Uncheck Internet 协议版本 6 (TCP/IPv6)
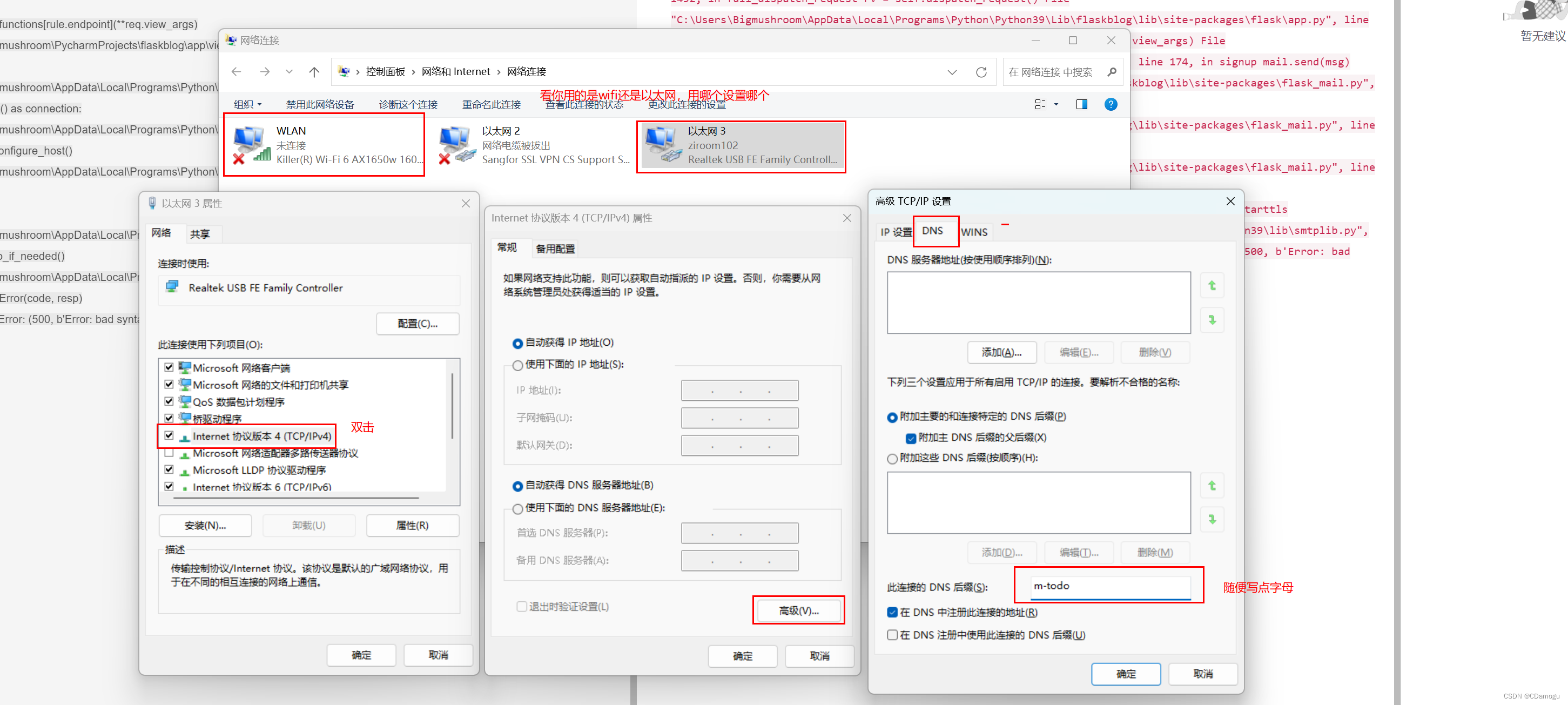This screenshot has height=705, width=1568. pos(169,486)
